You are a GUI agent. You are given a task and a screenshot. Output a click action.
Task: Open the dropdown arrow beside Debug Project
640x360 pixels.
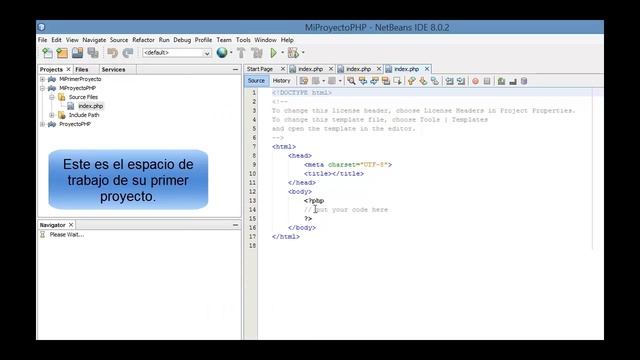click(303, 53)
